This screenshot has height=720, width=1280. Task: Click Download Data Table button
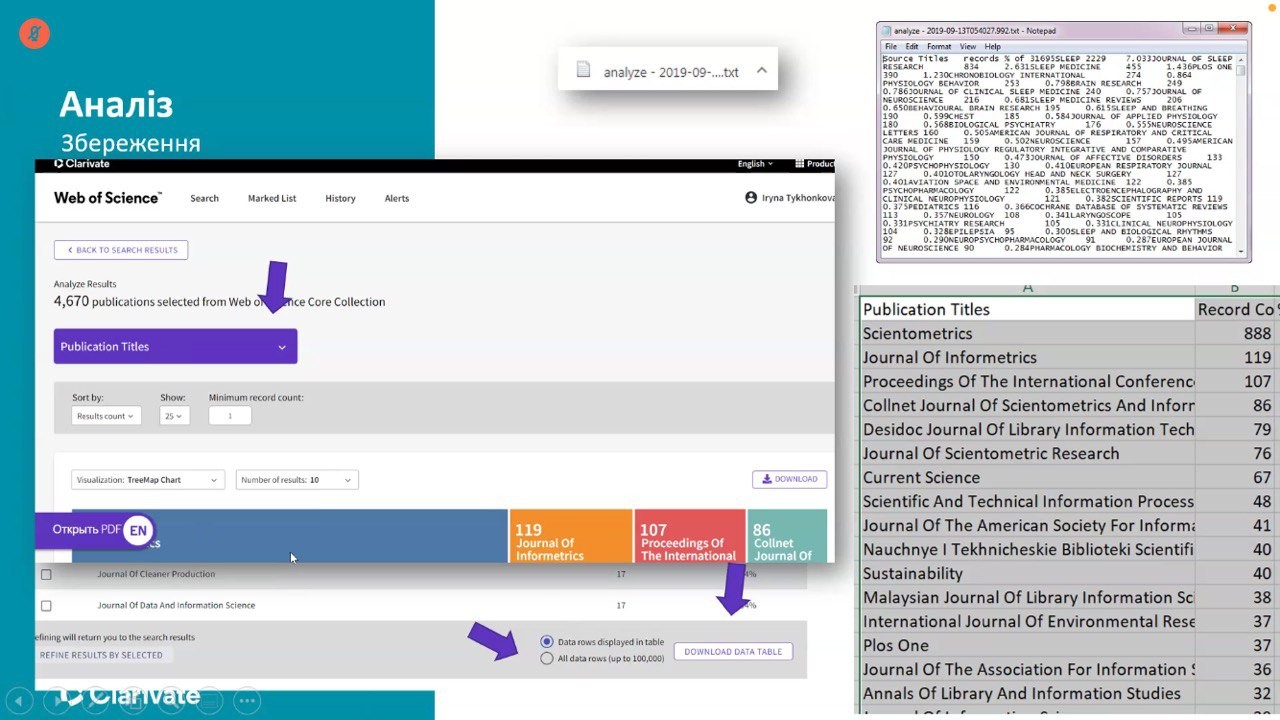[x=733, y=651]
